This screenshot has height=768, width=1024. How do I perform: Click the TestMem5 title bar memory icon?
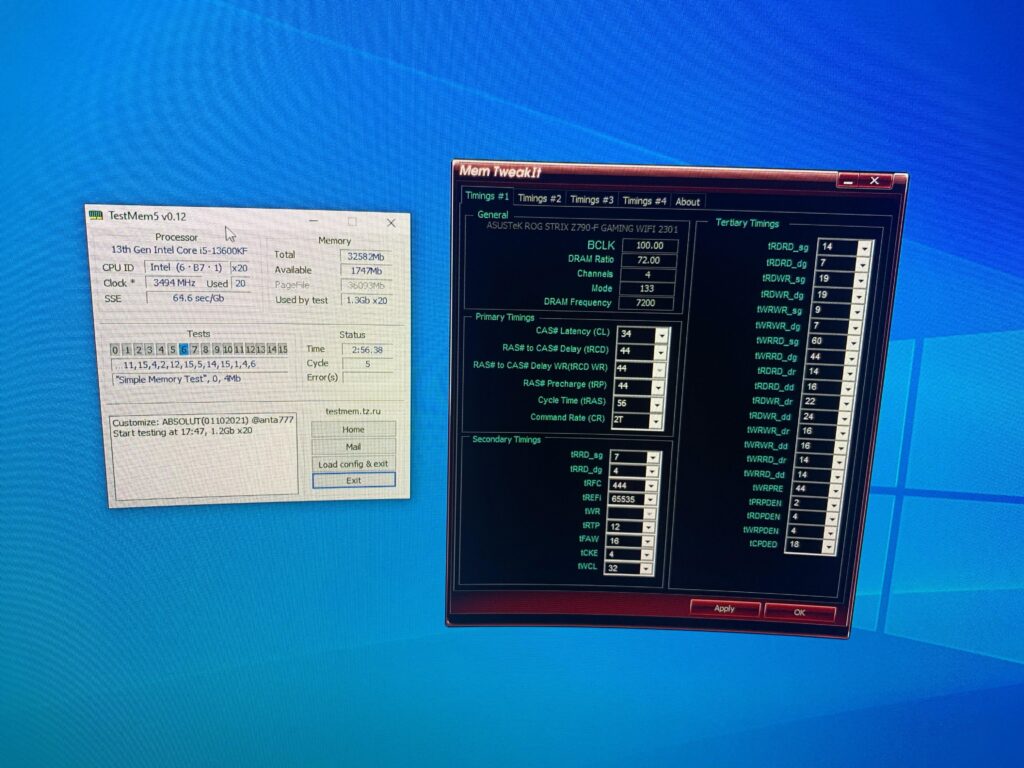(96, 215)
